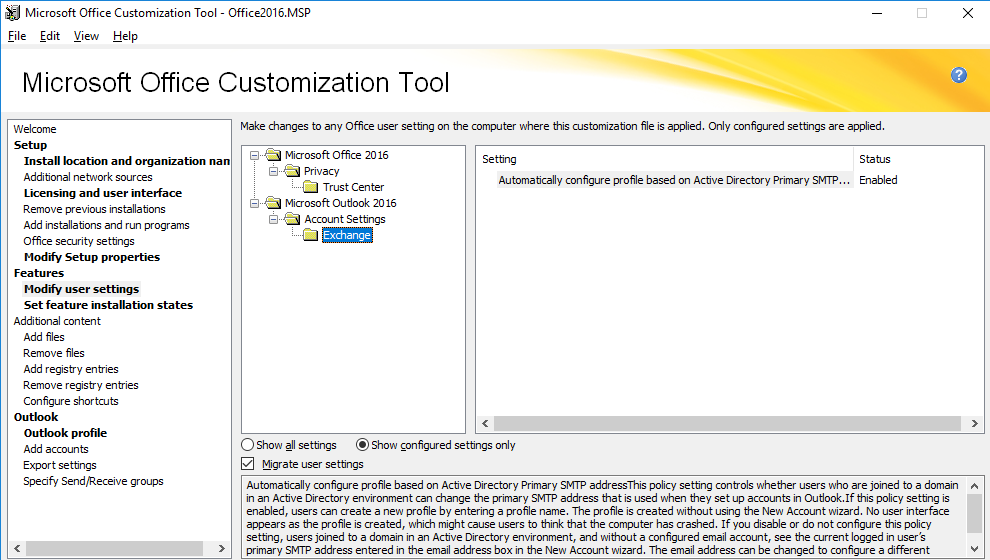The image size is (990, 560).
Task: Open Add installations and run programs
Action: [x=106, y=225]
